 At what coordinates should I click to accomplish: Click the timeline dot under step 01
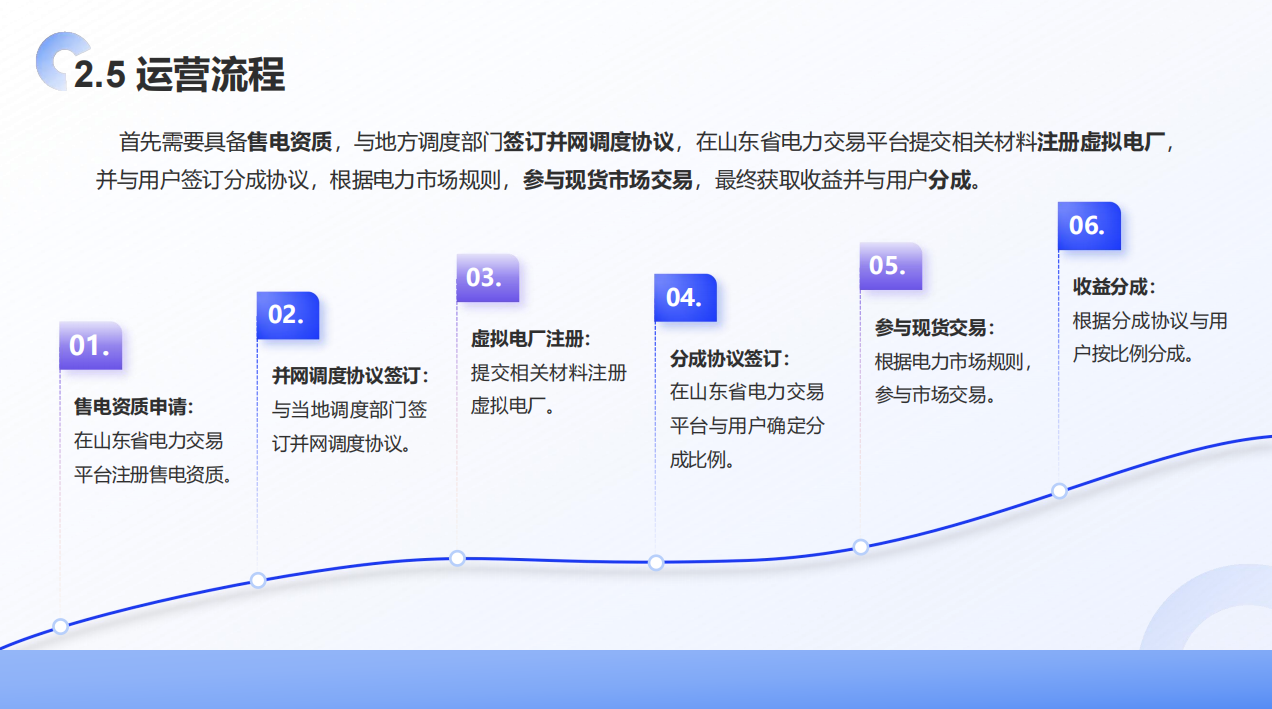60,626
